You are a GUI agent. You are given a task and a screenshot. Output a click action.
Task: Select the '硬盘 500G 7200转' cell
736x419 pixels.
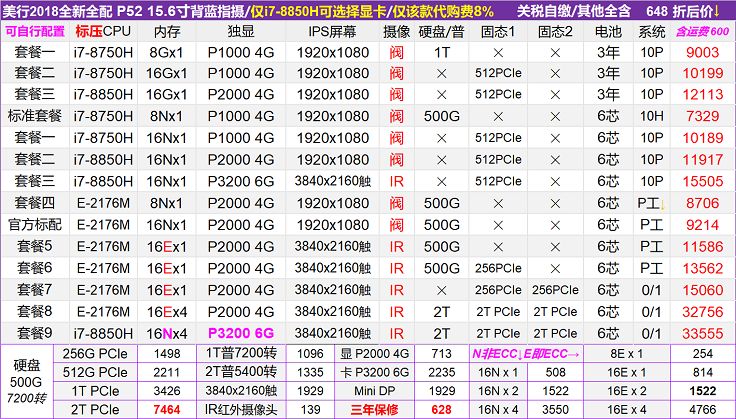[x=26, y=381]
